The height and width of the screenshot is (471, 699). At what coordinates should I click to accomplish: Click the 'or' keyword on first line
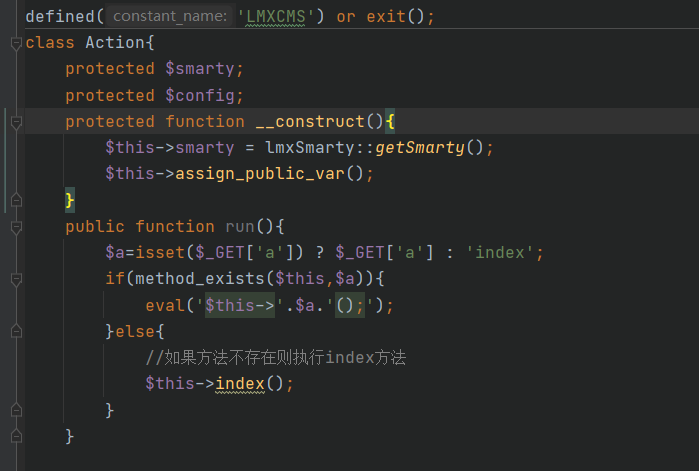coord(346,17)
